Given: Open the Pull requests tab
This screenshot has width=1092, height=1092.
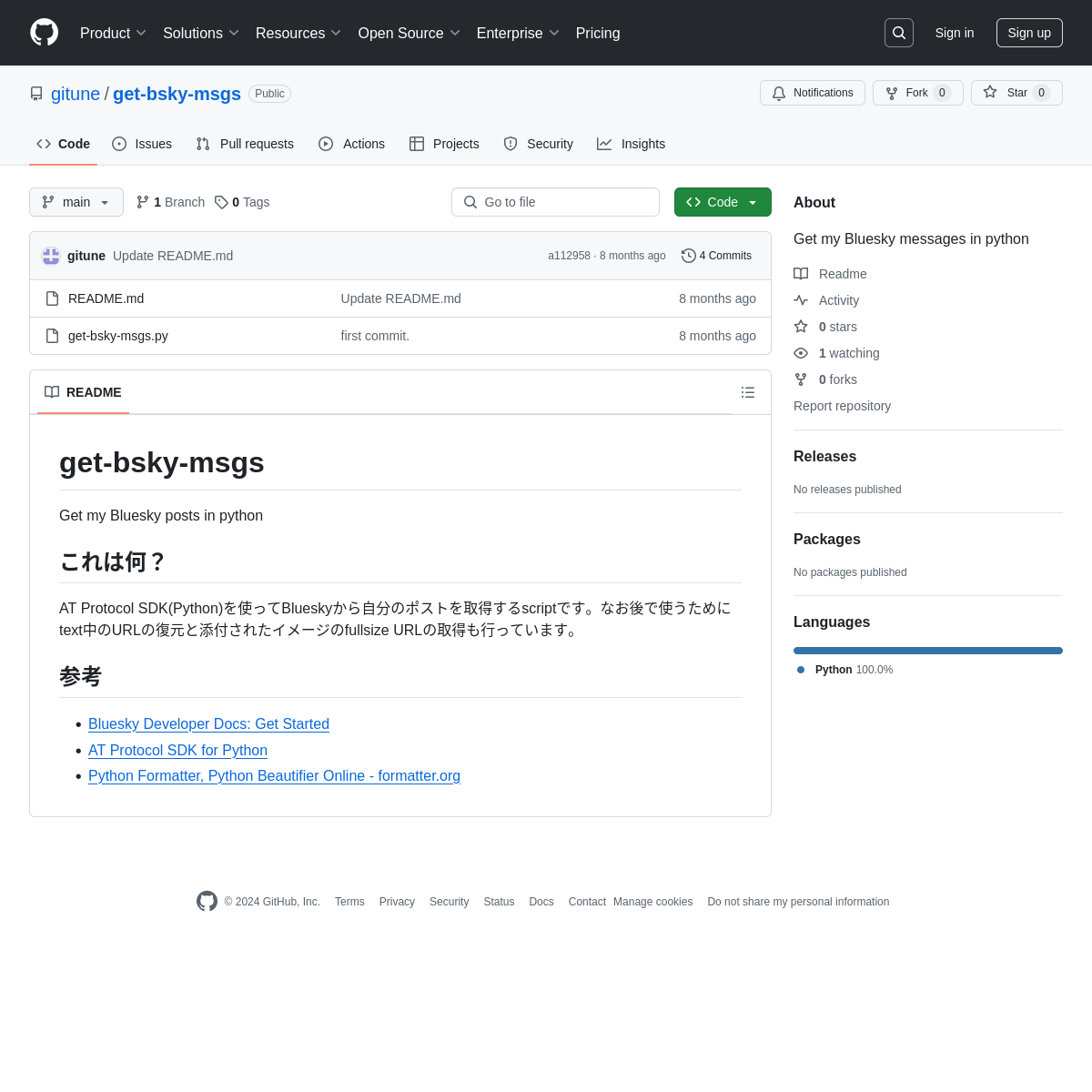Looking at the screenshot, I should [x=244, y=144].
